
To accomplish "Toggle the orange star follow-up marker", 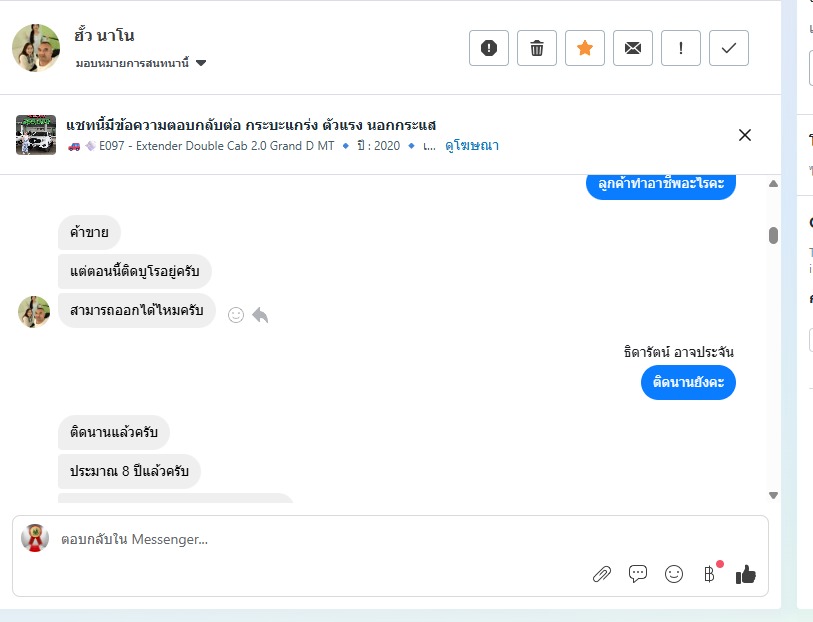I will tap(585, 48).
